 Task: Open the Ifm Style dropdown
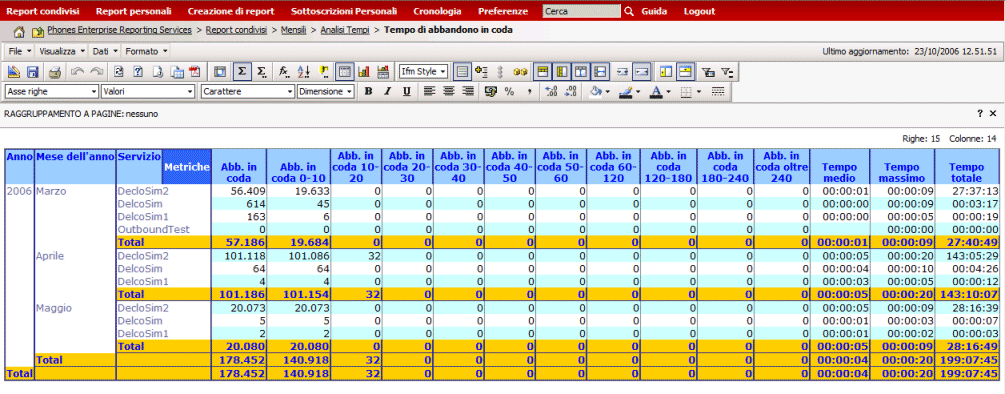pos(423,72)
